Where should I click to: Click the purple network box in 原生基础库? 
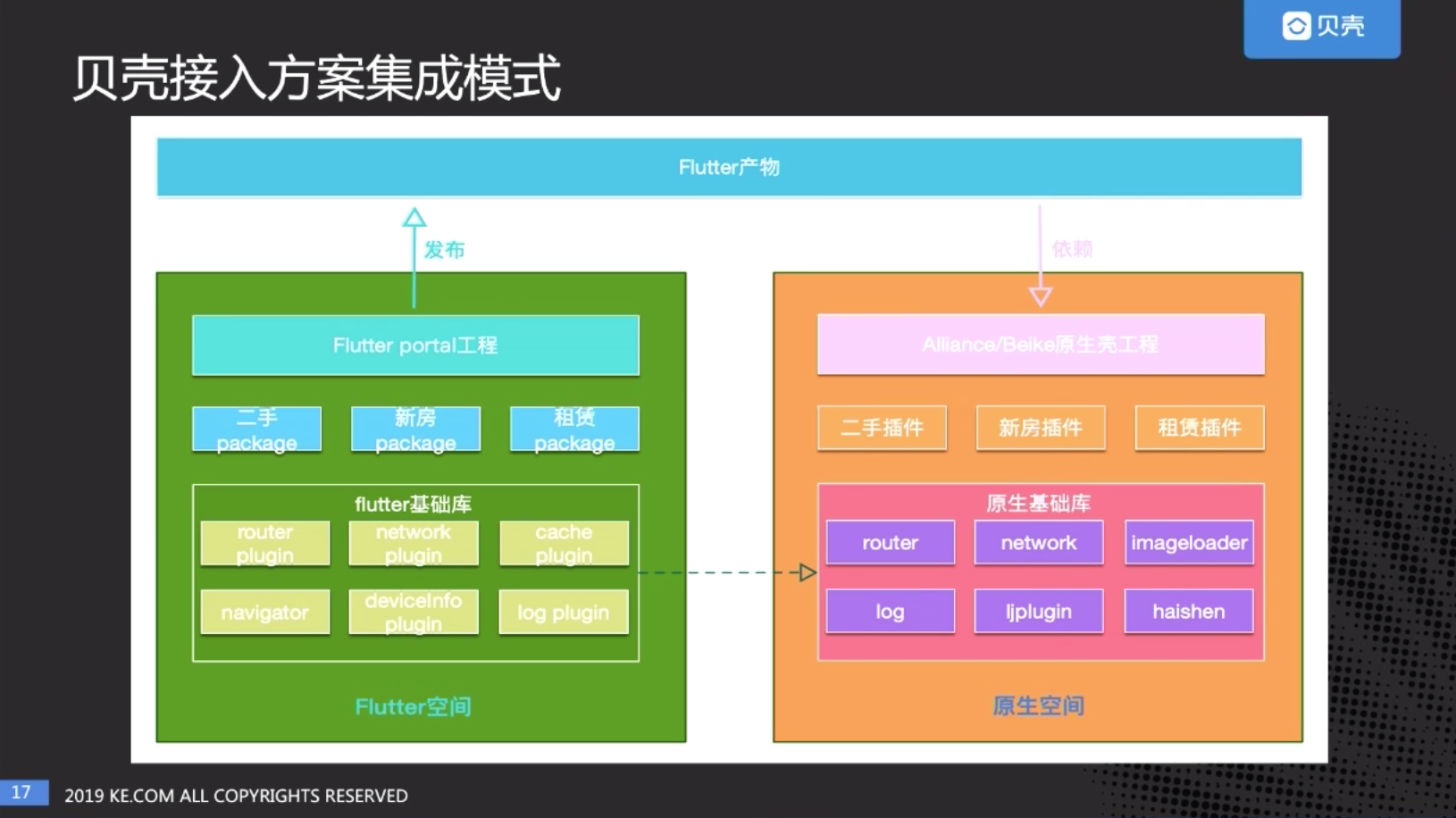tap(1039, 543)
